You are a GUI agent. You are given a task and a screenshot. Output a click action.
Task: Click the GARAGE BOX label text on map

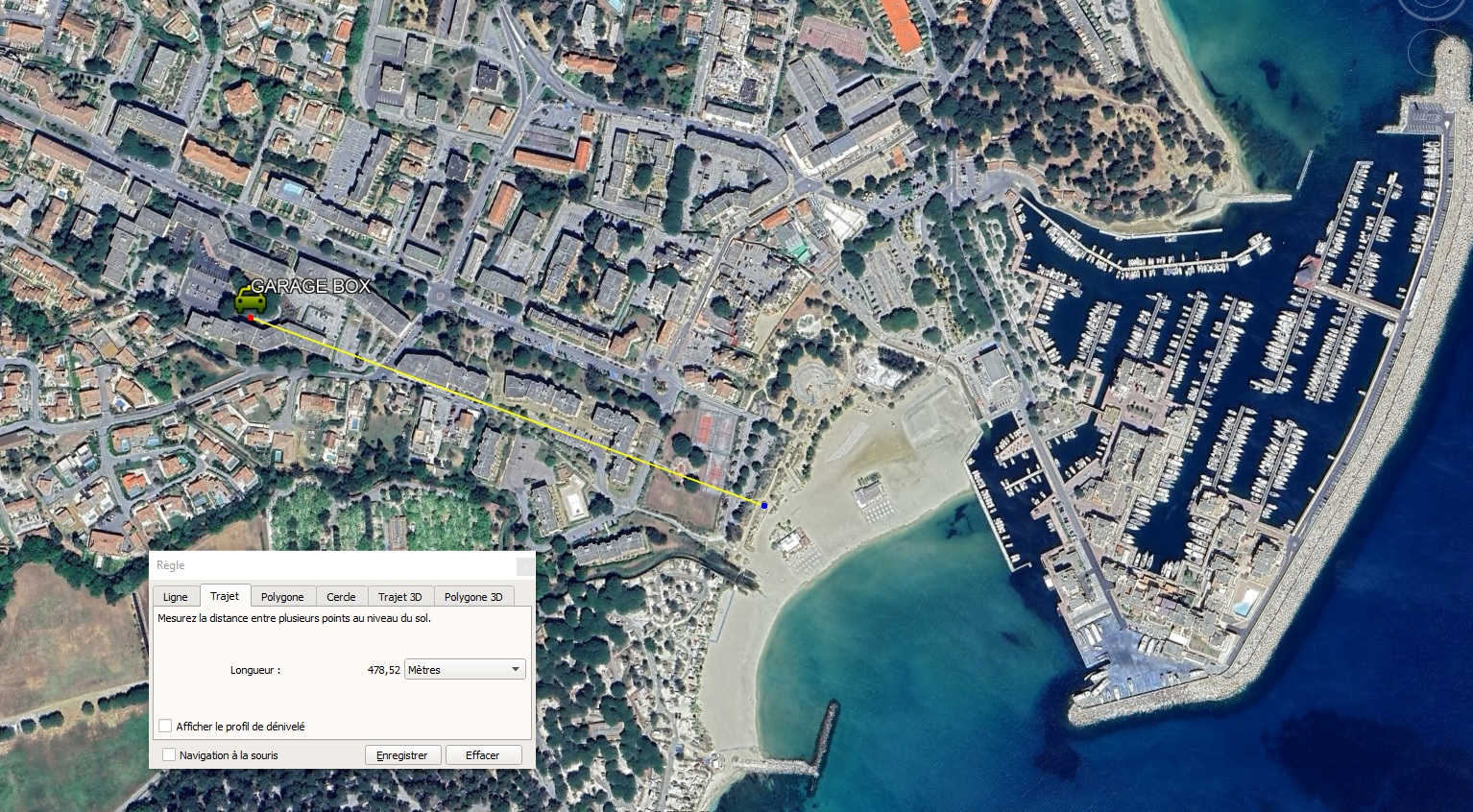click(x=313, y=286)
